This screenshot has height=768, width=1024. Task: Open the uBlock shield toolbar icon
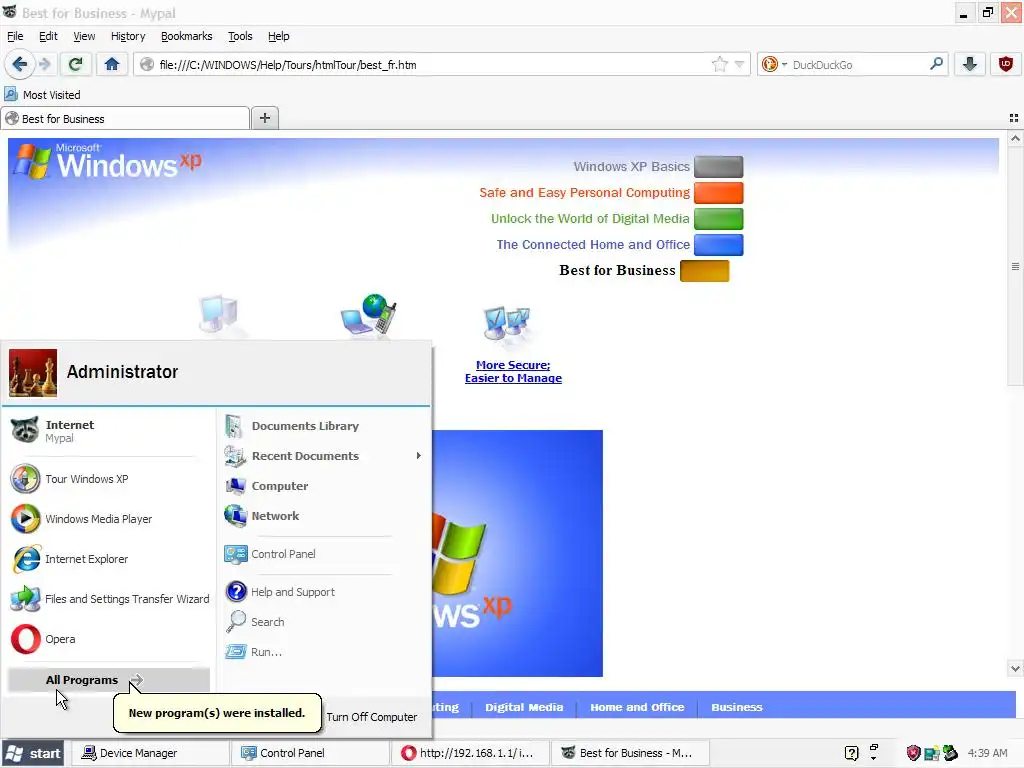(x=1005, y=64)
